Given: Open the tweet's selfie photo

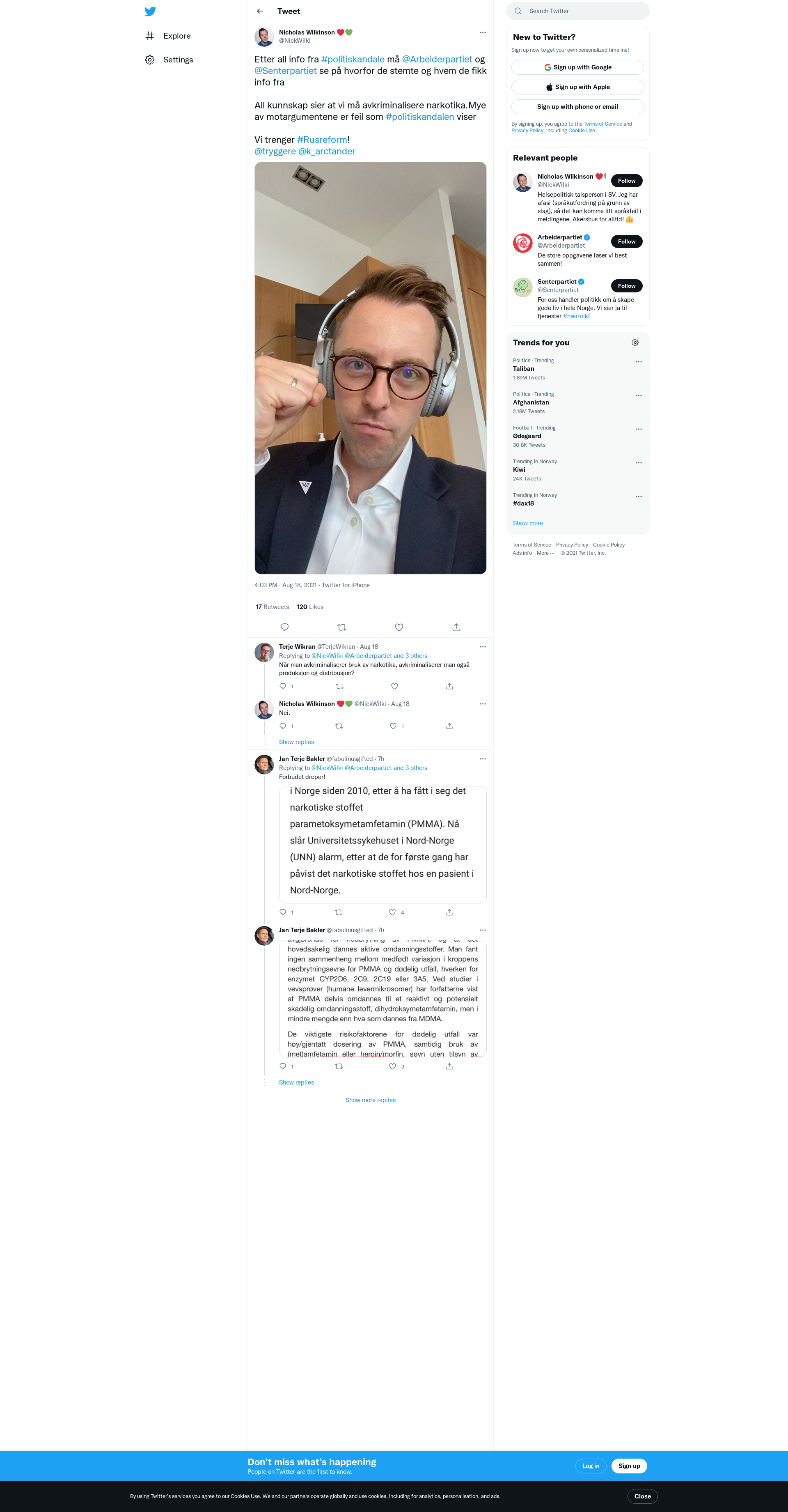Looking at the screenshot, I should tap(370, 368).
